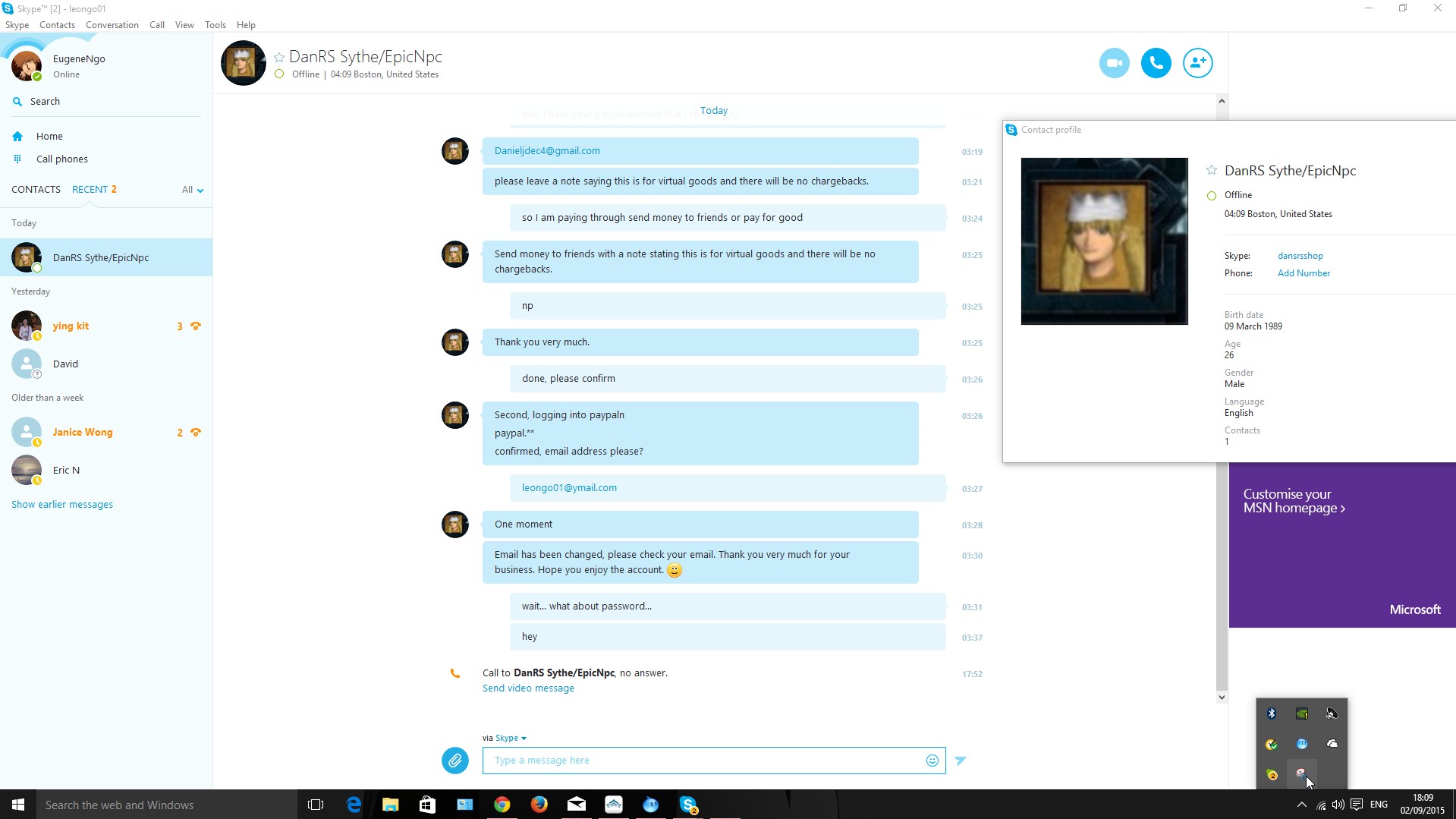The width and height of the screenshot is (1456, 819).
Task: Open the Home icon in sidebar
Action: [x=17, y=137]
